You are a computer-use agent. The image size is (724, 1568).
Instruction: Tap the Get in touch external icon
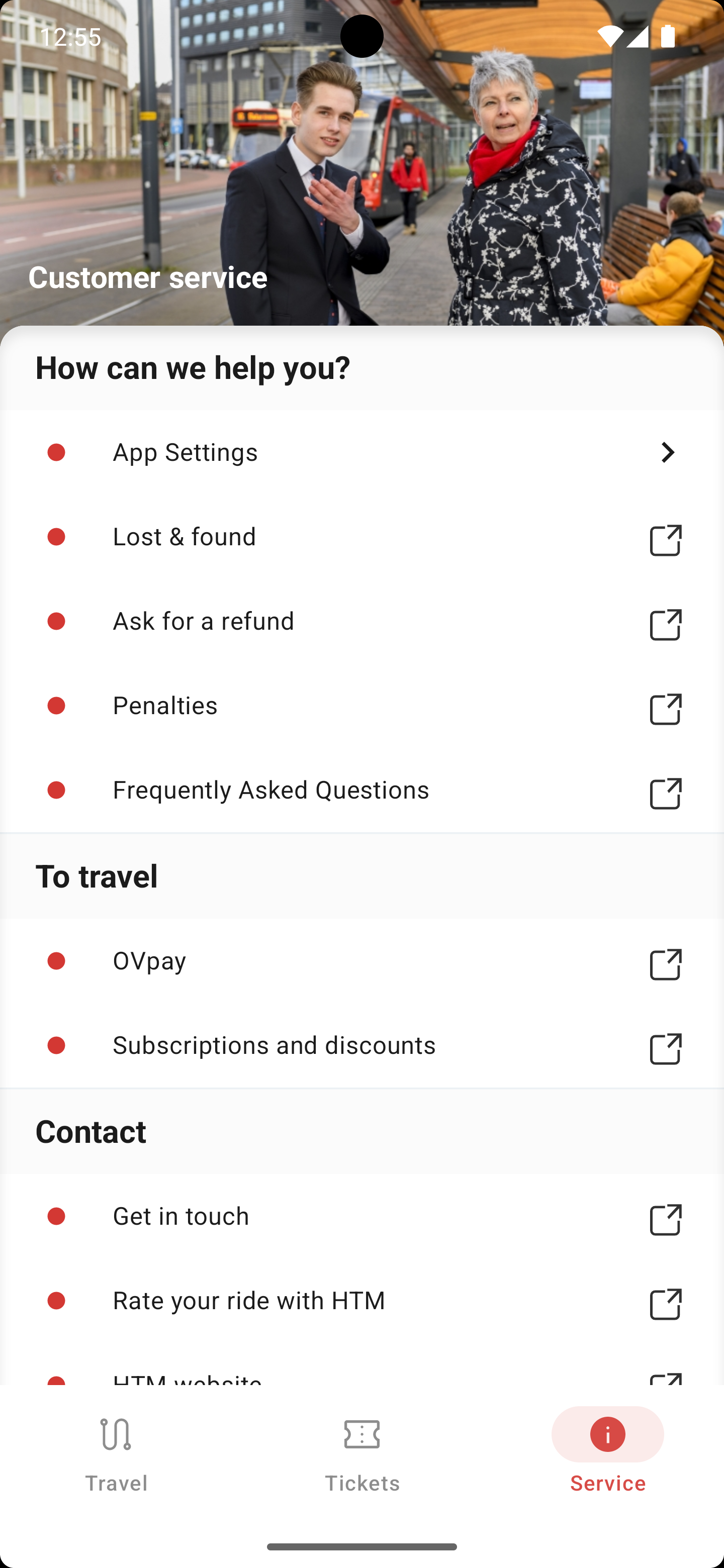click(666, 1219)
